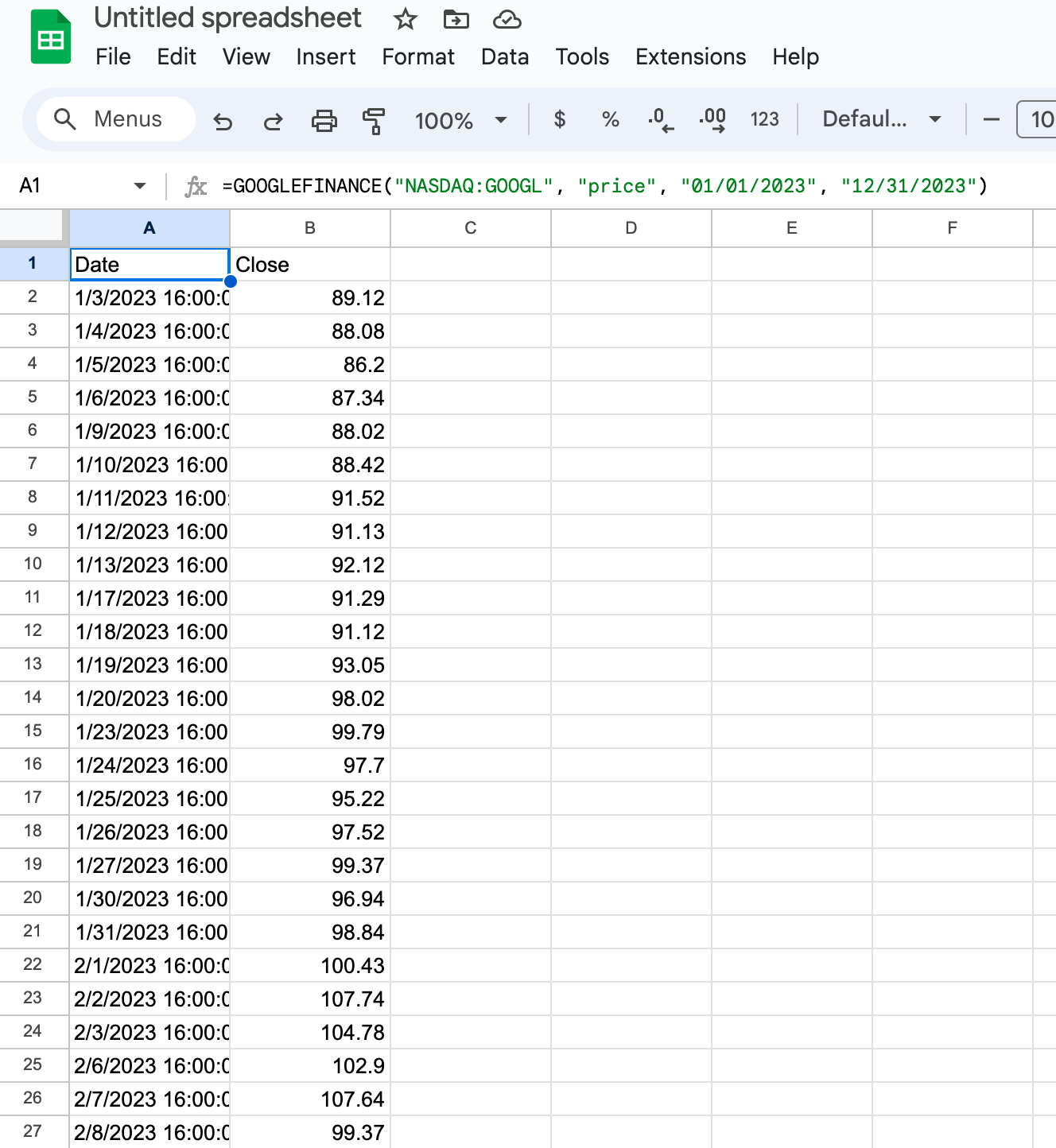Screen dimensions: 1056x1148
Task: Open the Format menu
Action: coord(418,57)
